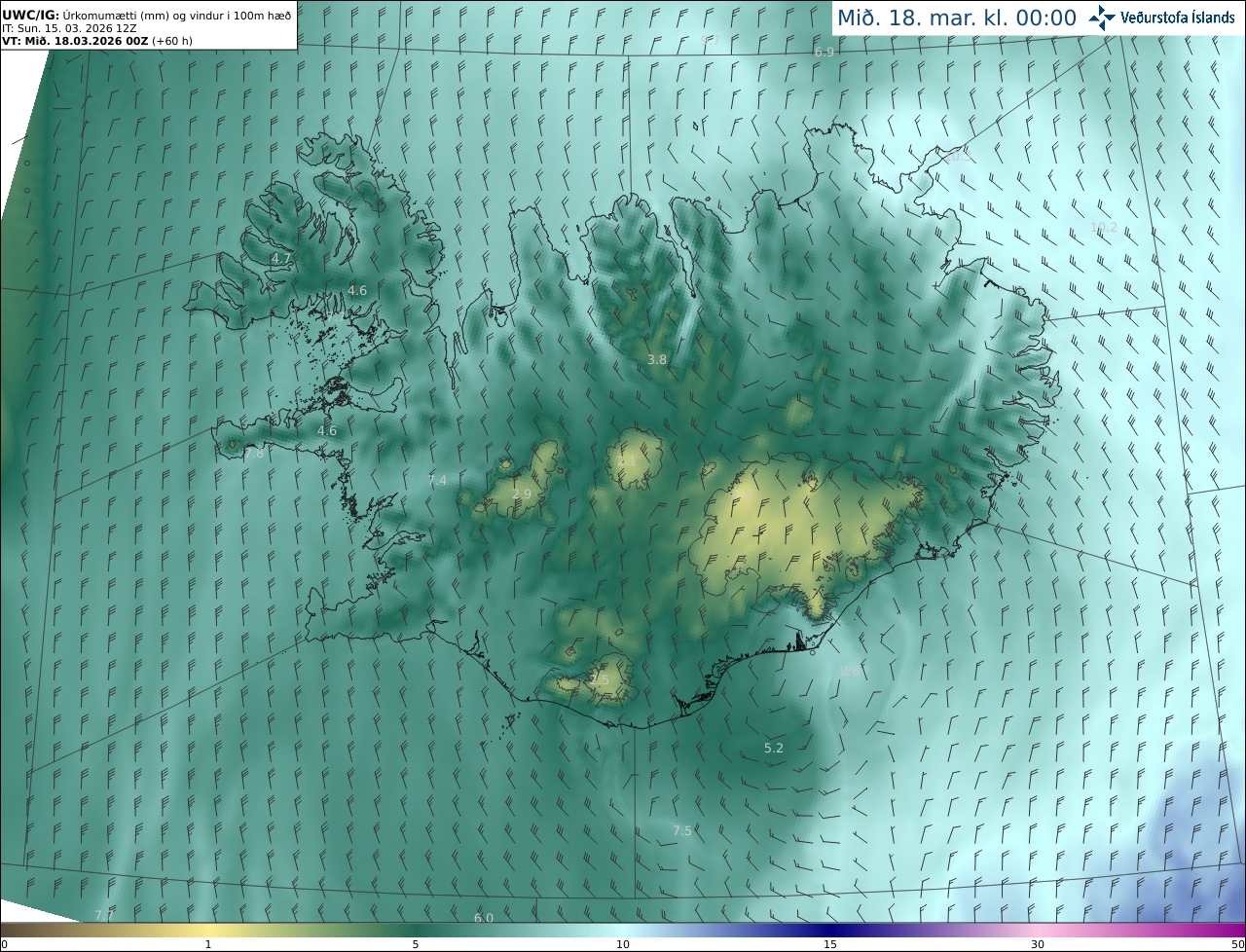The image size is (1246, 952).
Task: Click the 7.7 value label
Action: point(104,915)
